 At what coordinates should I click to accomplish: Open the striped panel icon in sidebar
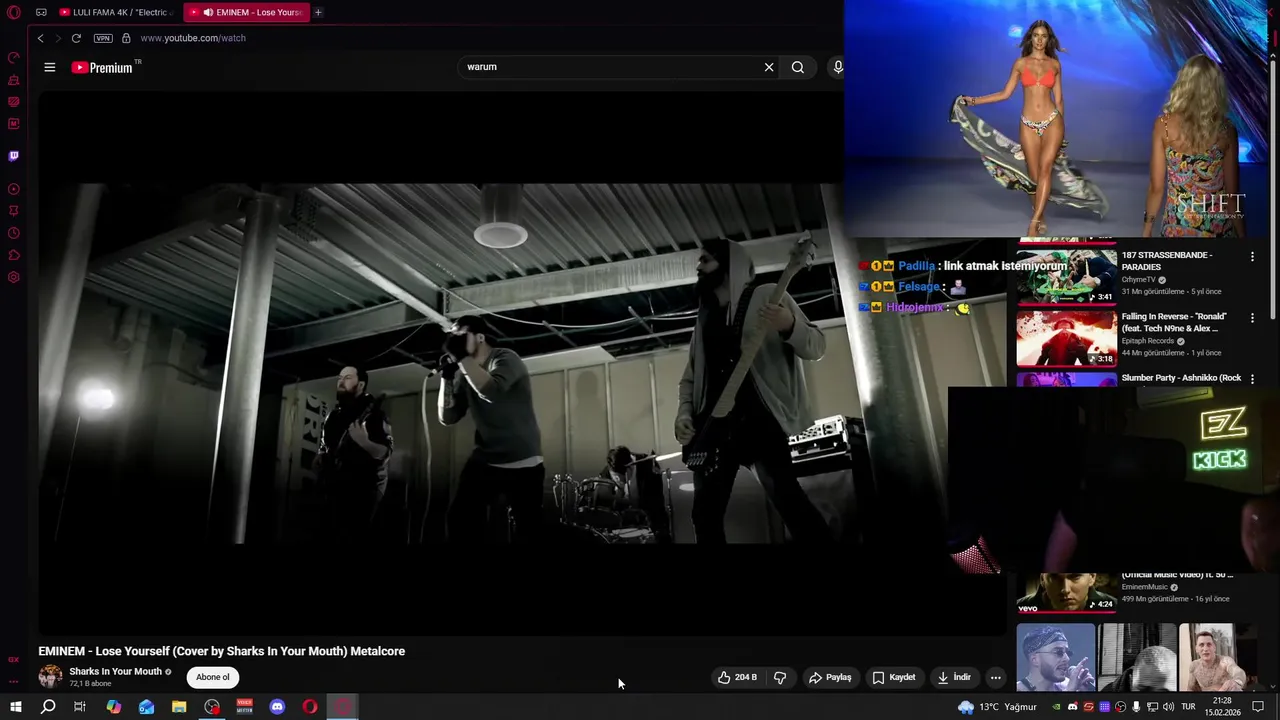pyautogui.click(x=14, y=102)
